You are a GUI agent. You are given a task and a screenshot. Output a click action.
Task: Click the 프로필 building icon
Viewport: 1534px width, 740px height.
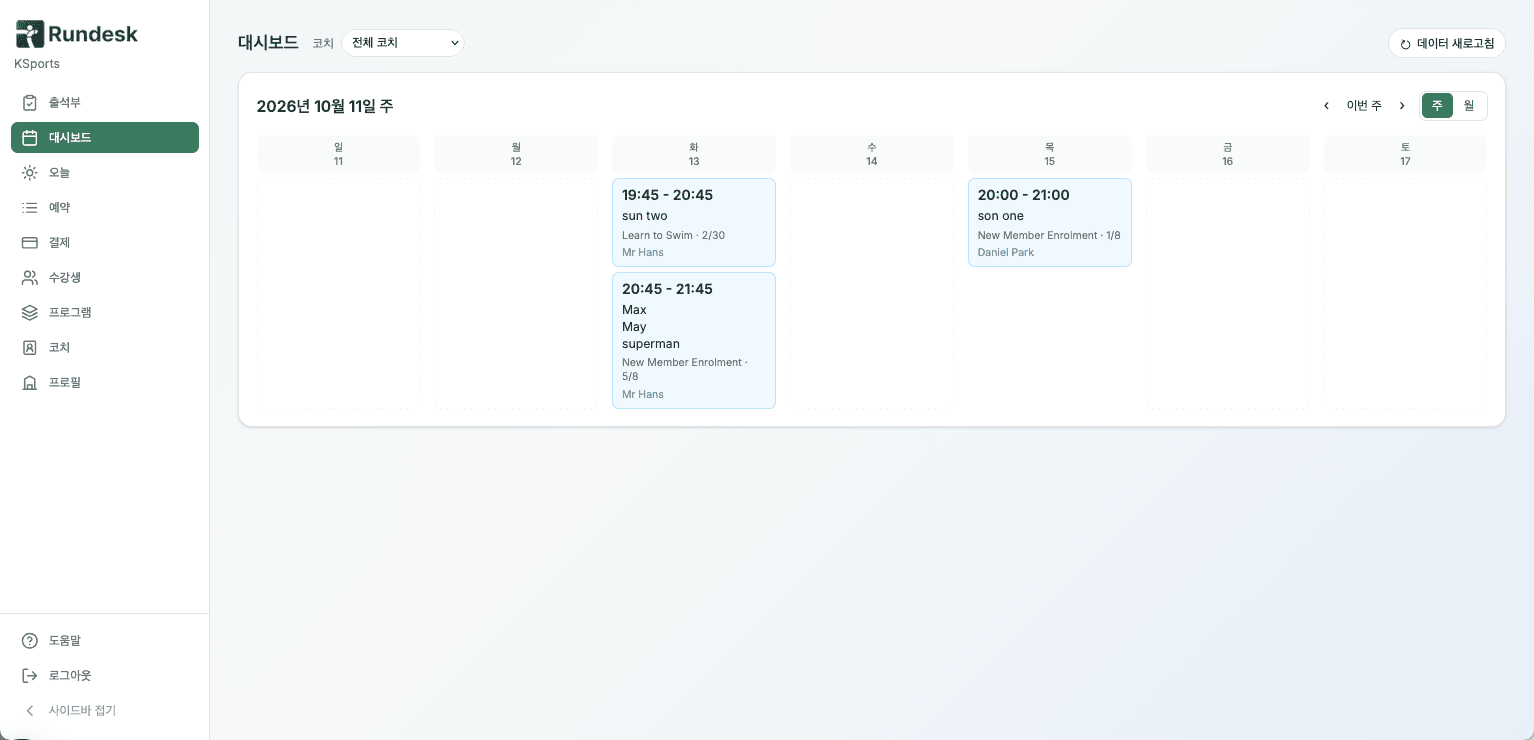pos(30,383)
